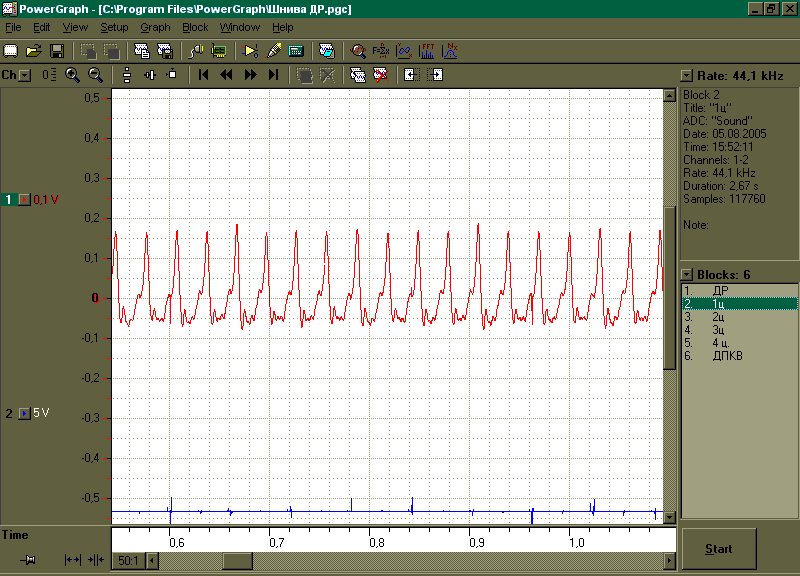Open the Block menu
Image resolution: width=800 pixels, height=576 pixels.
(x=195, y=28)
